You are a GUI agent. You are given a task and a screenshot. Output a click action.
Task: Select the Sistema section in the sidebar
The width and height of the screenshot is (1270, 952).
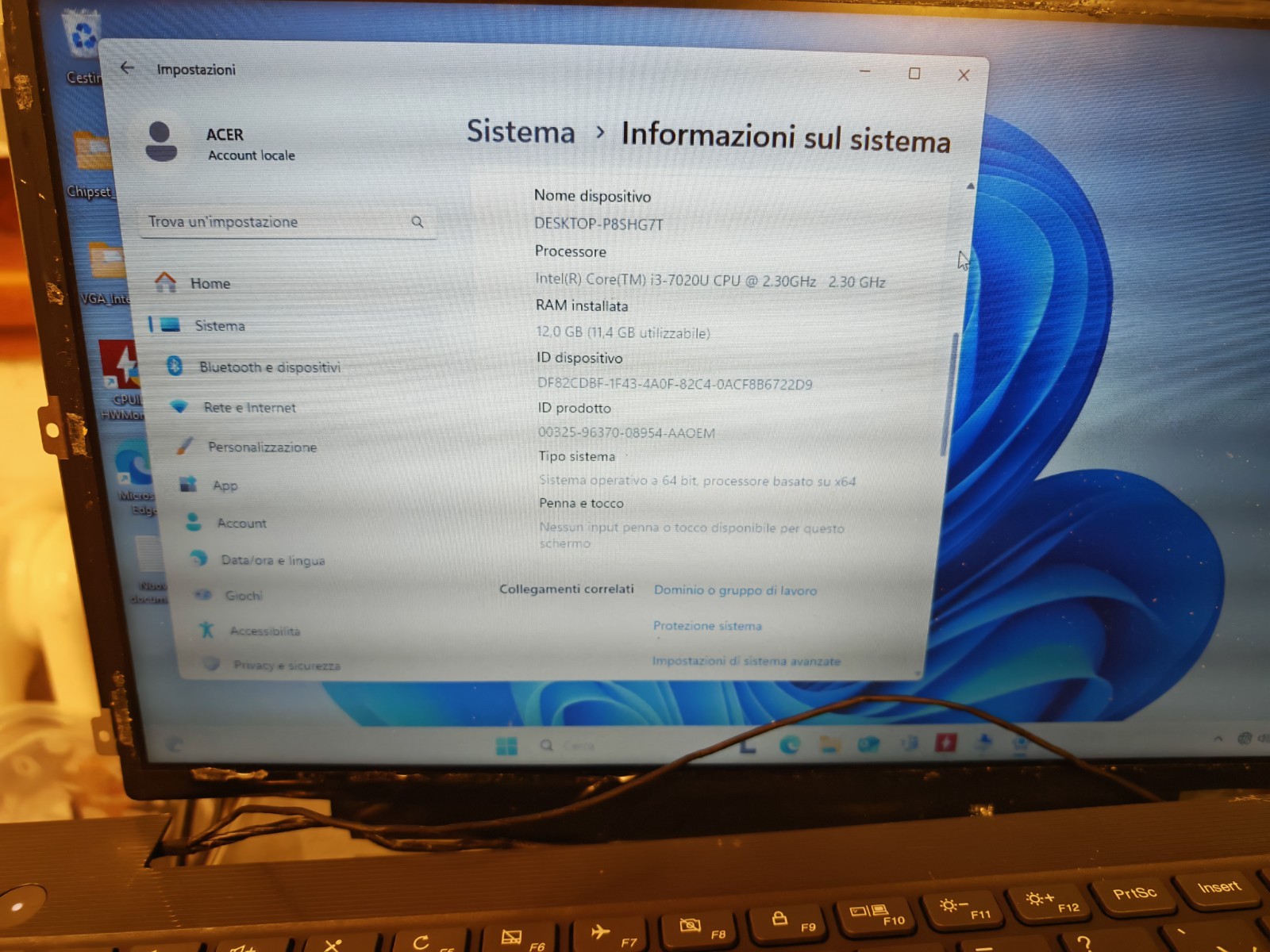click(220, 325)
